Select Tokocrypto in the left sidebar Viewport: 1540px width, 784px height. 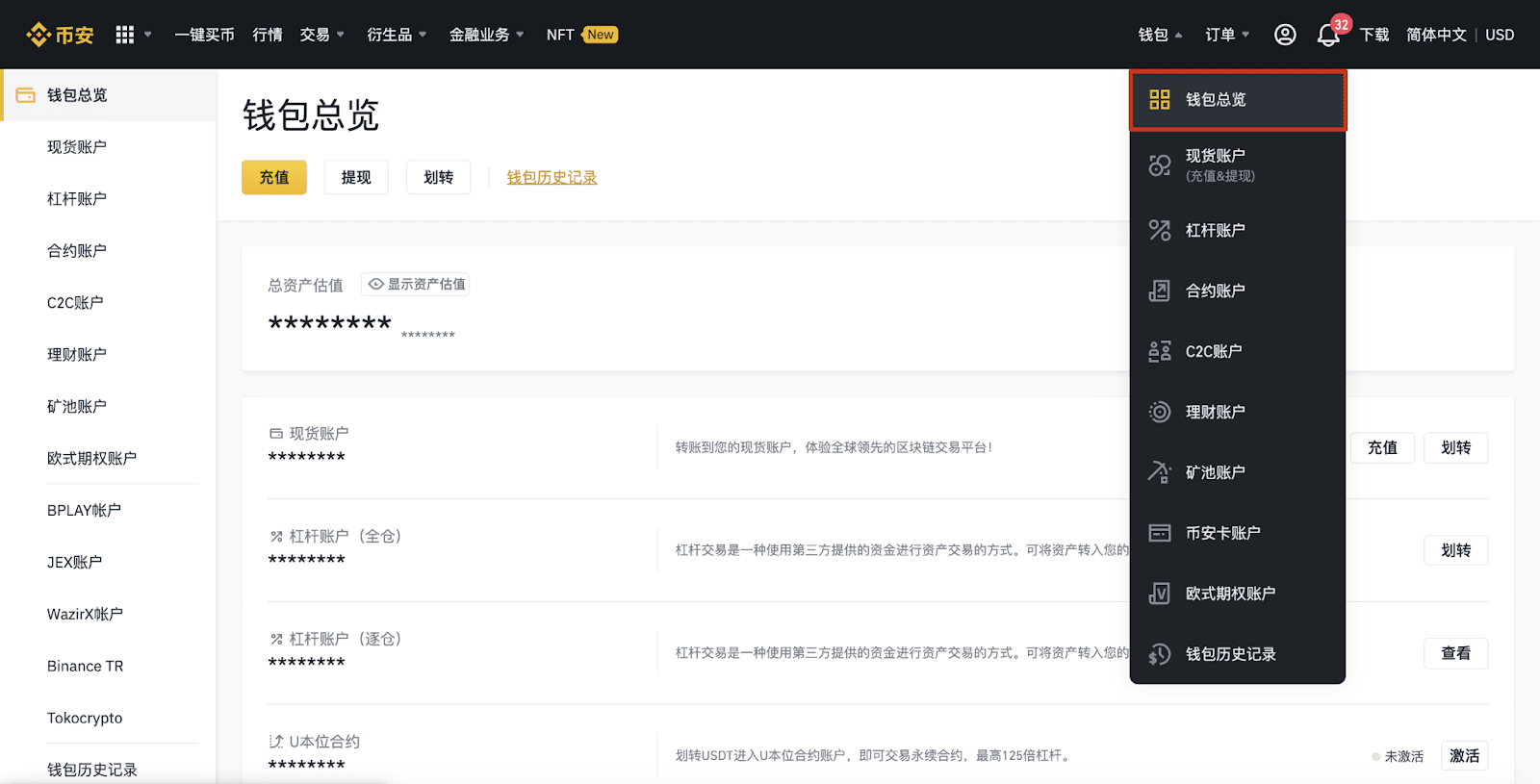coord(109,719)
